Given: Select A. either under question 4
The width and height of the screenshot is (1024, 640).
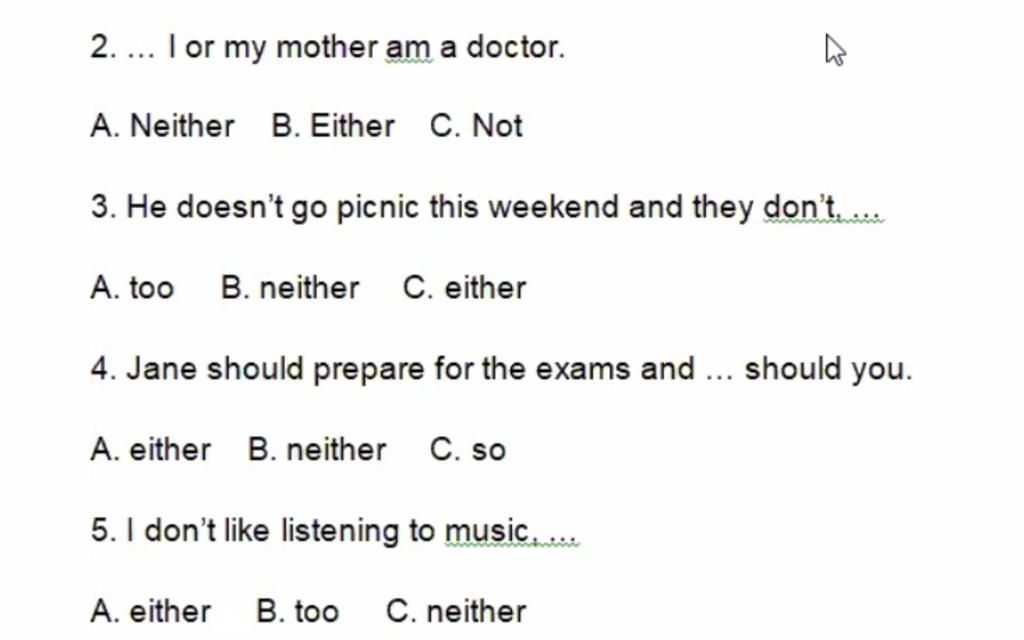Looking at the screenshot, I should [151, 450].
